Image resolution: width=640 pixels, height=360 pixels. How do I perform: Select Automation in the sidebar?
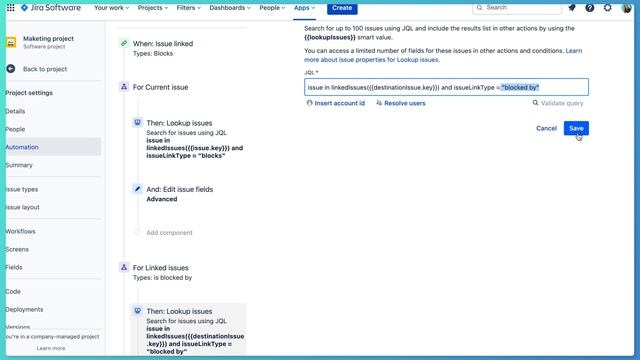click(53, 147)
